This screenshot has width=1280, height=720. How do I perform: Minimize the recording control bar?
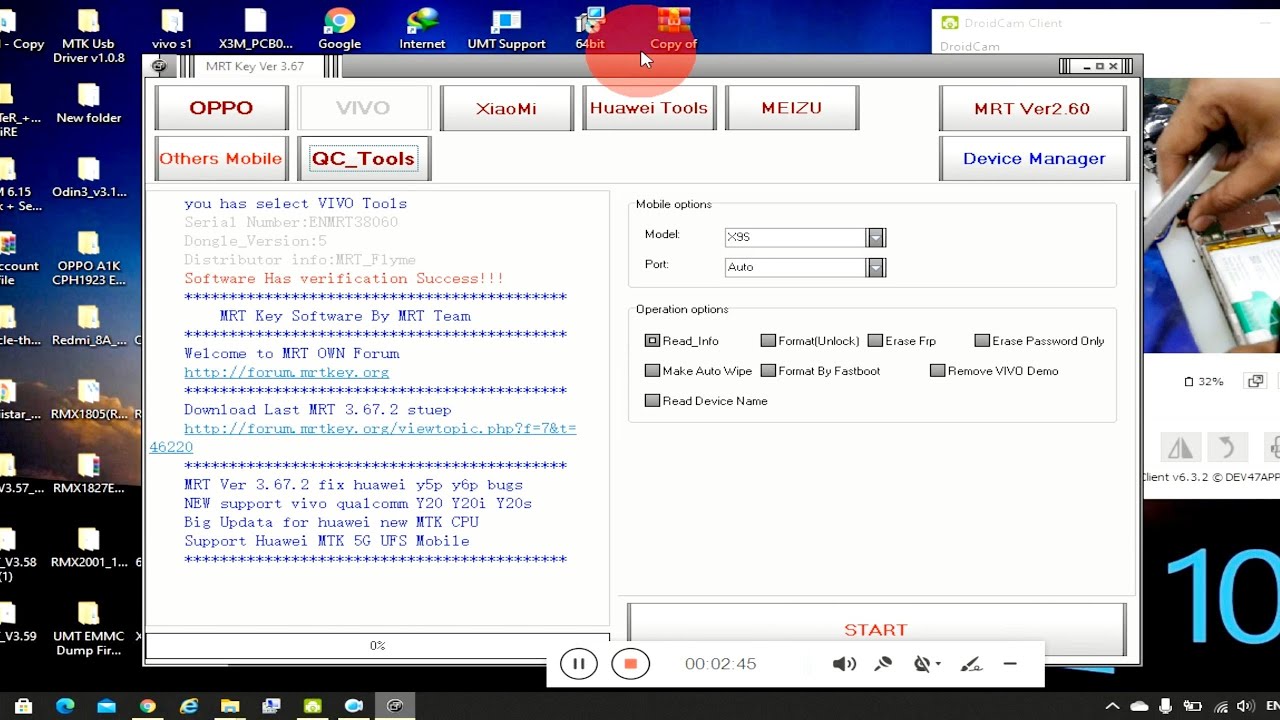(x=1010, y=664)
